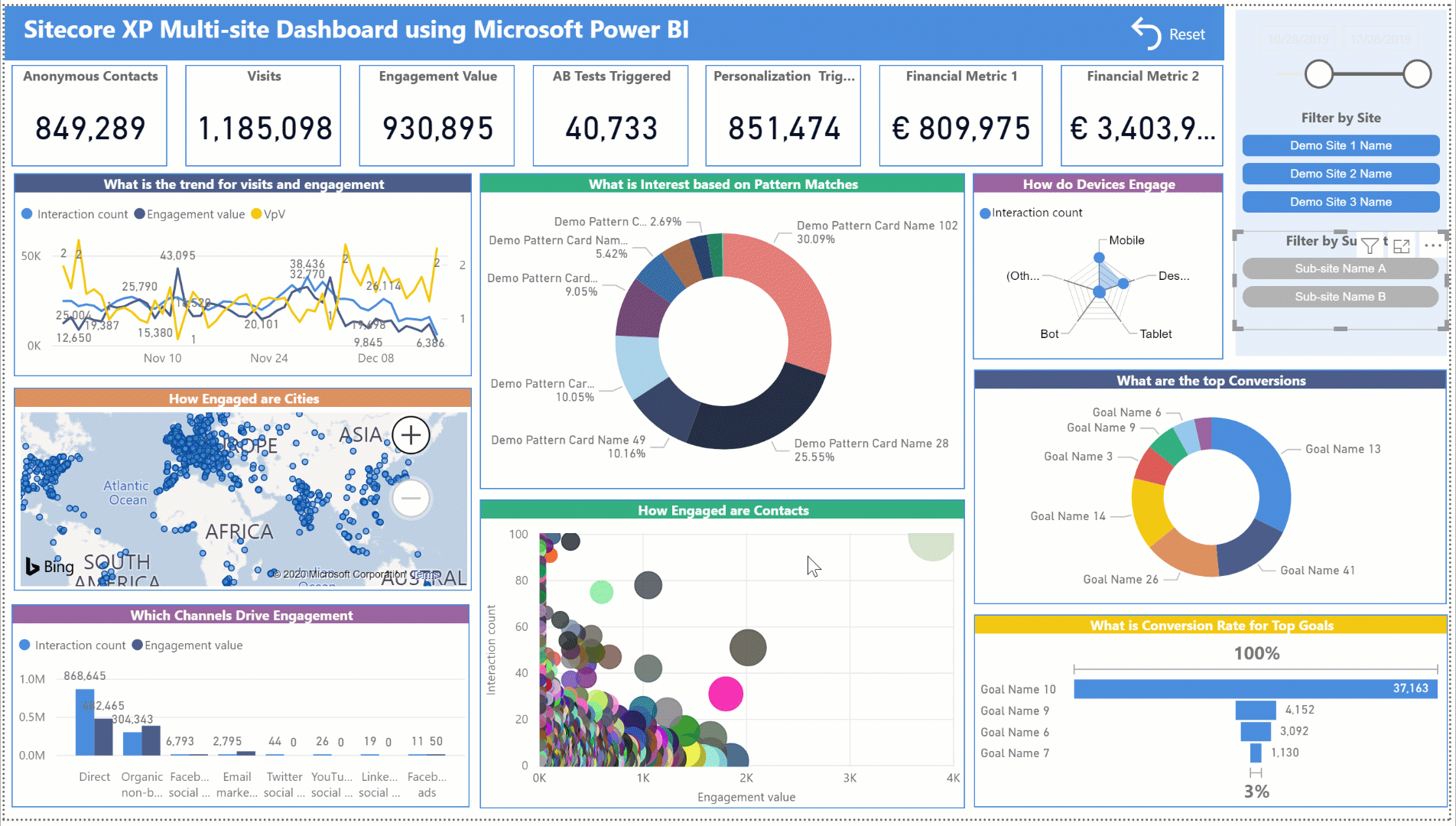The image size is (1456, 826).
Task: Click 'Which Channels Drive Engagement' title
Action: point(241,616)
